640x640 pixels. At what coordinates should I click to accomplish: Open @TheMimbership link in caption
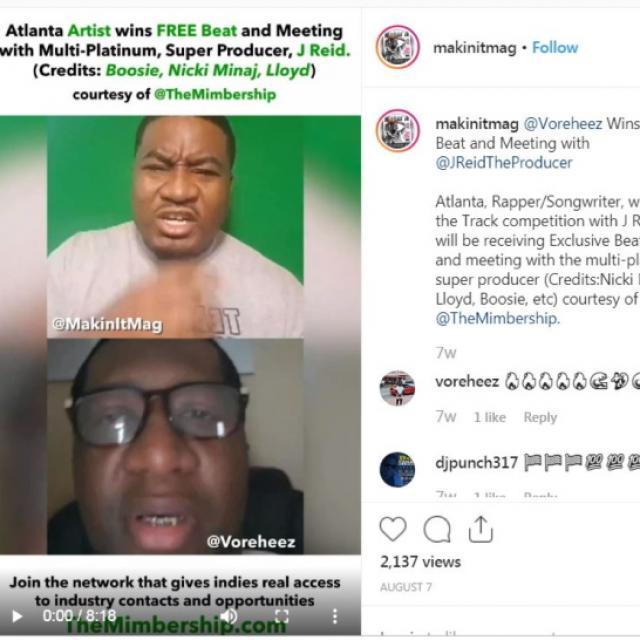coord(498,318)
